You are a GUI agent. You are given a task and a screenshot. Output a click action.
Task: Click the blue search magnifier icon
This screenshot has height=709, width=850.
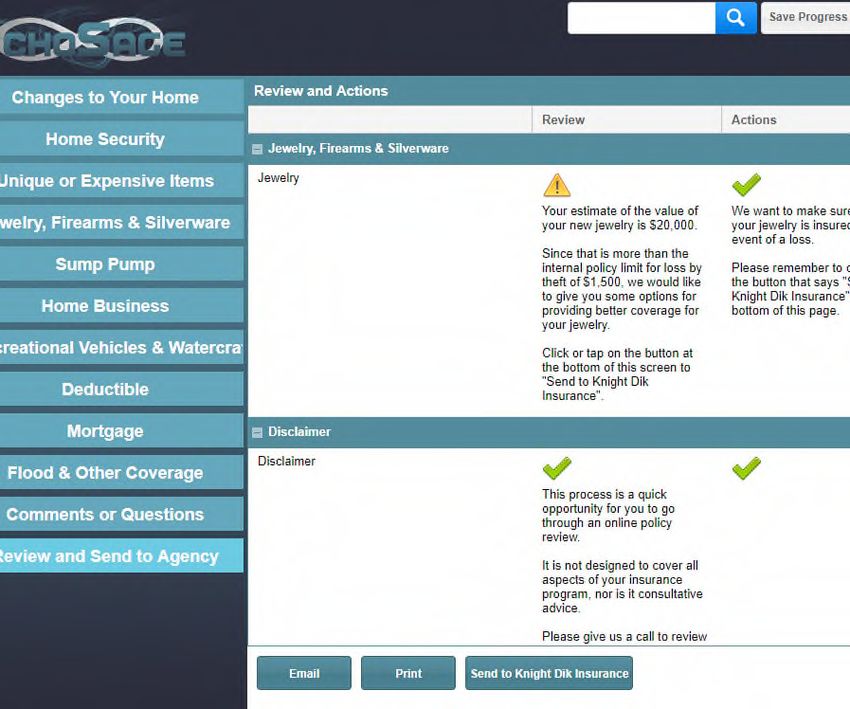point(736,18)
